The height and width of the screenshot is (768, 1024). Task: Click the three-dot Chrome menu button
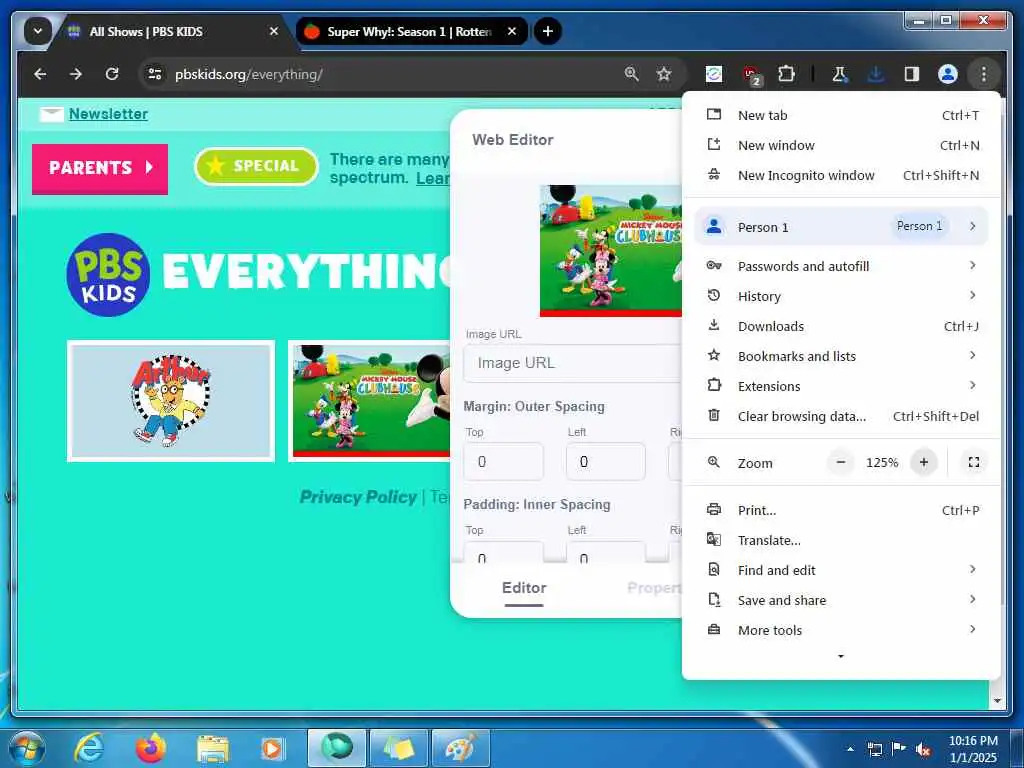click(x=984, y=74)
